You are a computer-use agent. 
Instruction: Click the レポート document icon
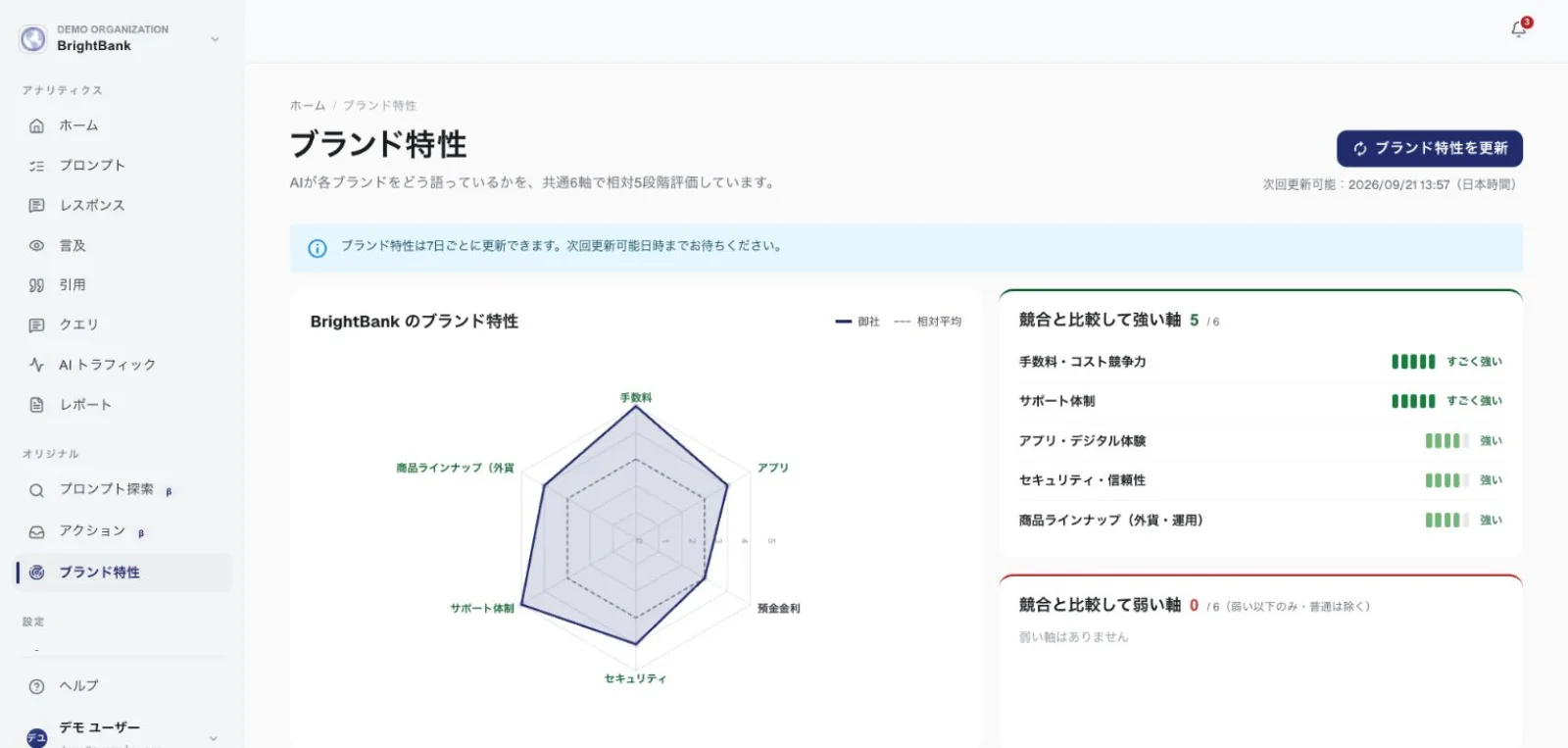(36, 405)
